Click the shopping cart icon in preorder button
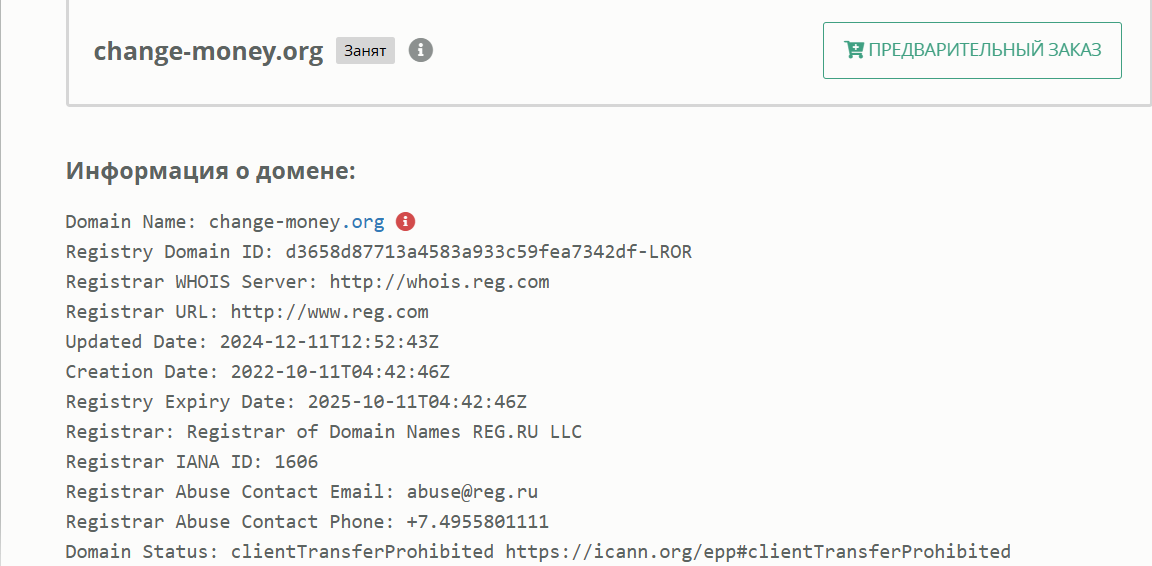1152x566 pixels. [854, 50]
